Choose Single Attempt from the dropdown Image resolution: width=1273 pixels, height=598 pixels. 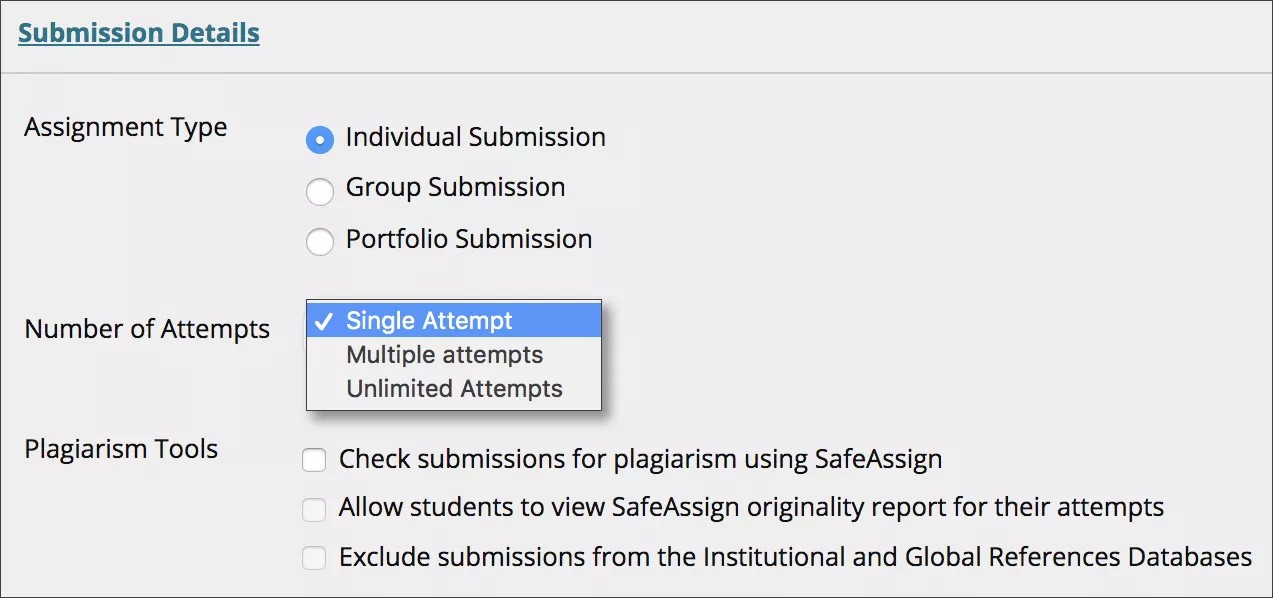click(428, 320)
